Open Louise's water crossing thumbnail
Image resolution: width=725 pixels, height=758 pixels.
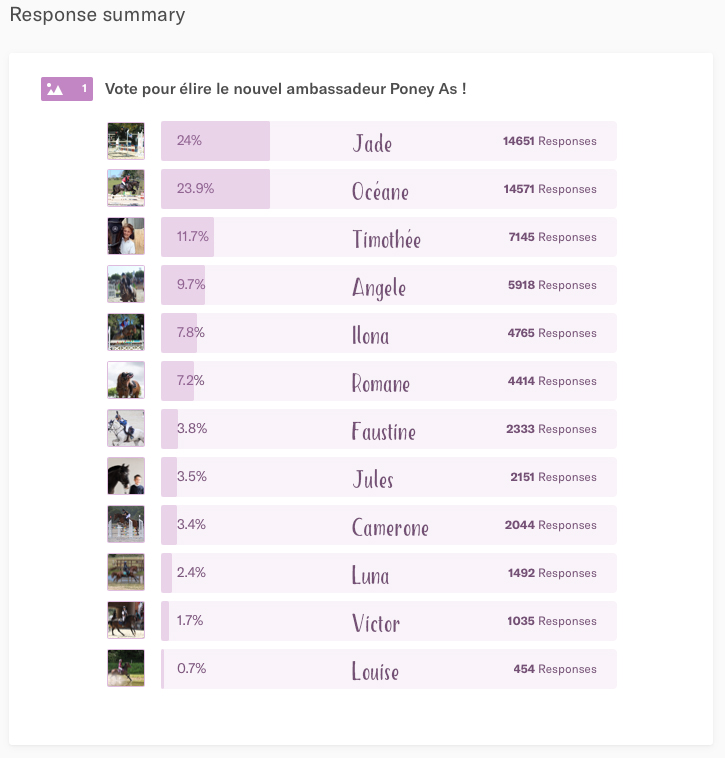pyautogui.click(x=126, y=668)
